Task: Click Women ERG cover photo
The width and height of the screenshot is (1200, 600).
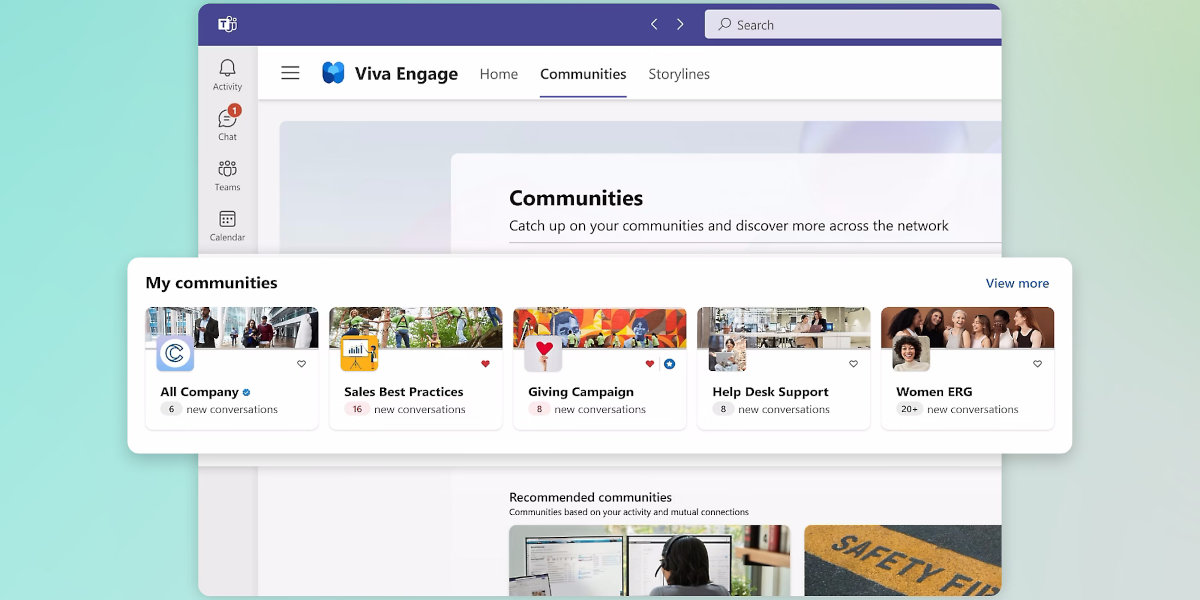Action: pos(968,327)
